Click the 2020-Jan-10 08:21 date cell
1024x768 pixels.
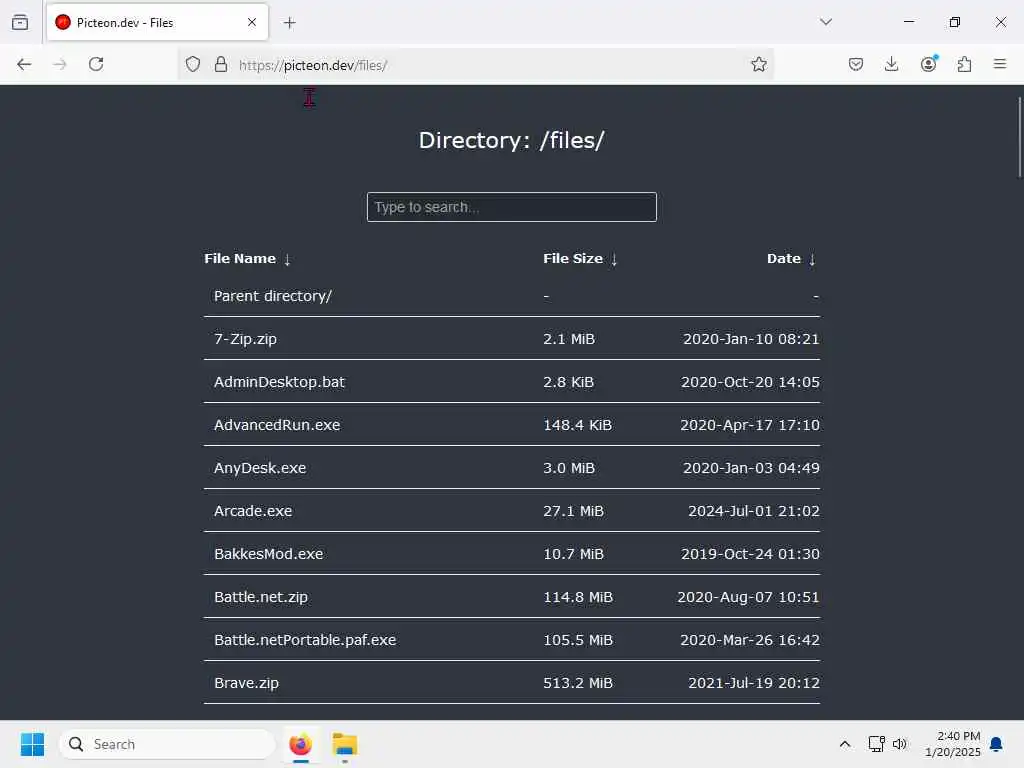click(x=751, y=339)
